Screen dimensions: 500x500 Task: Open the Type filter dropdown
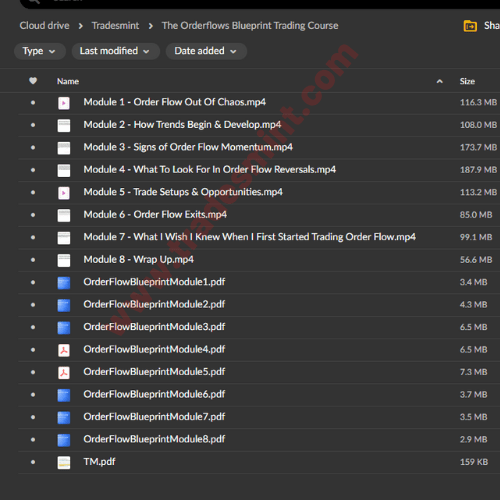coord(40,51)
